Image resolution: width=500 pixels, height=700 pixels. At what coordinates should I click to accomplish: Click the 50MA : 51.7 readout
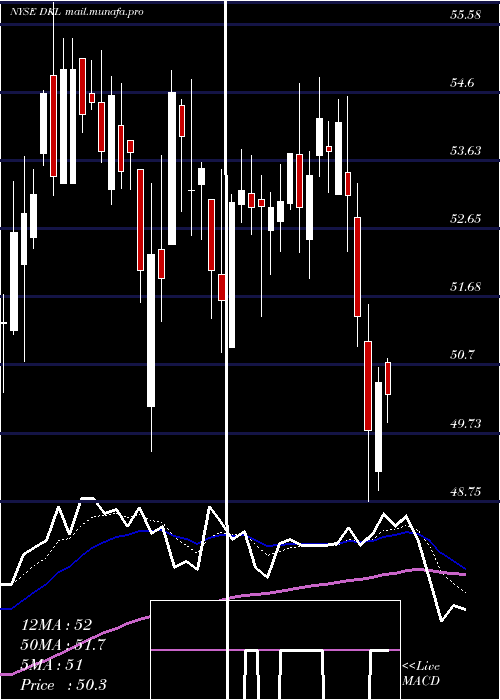pos(64,645)
